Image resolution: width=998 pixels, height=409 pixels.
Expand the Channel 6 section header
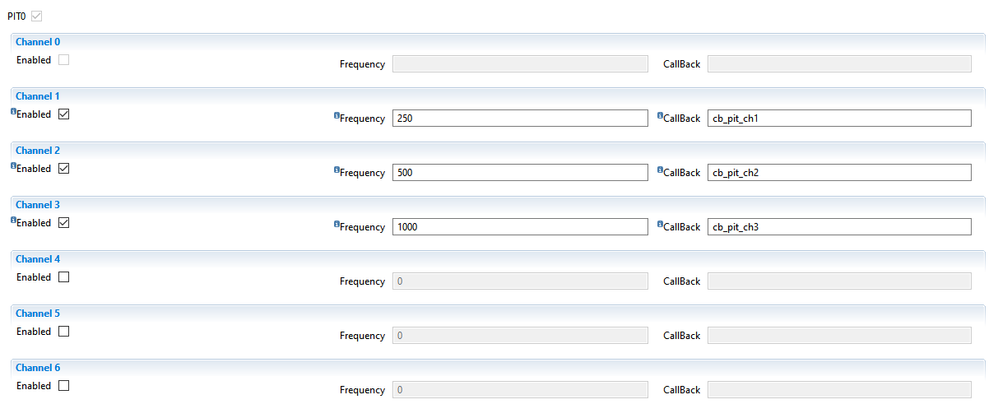(499, 368)
